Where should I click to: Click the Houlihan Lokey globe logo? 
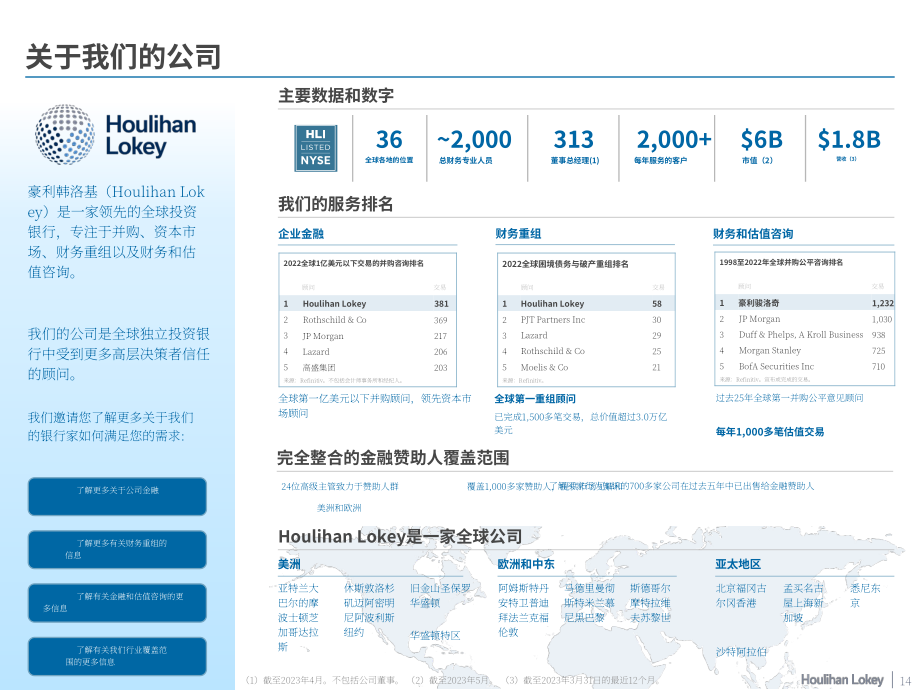point(65,134)
